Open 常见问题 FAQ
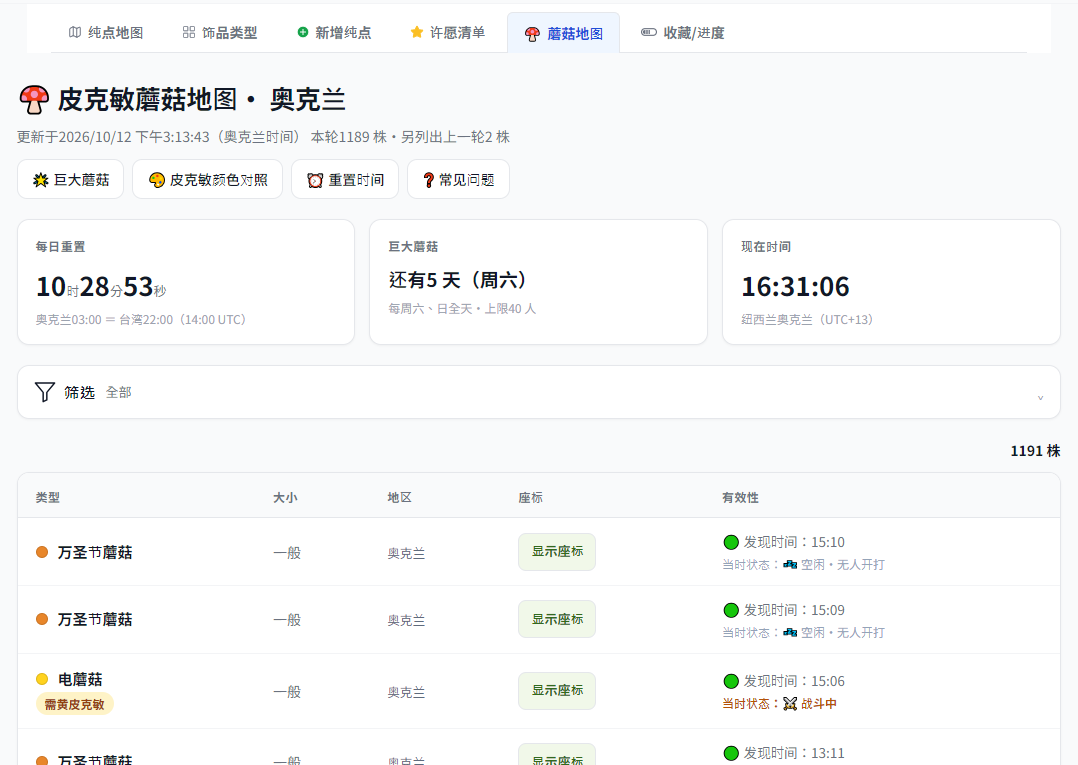Screen dimensions: 1078x765 [x=459, y=179]
